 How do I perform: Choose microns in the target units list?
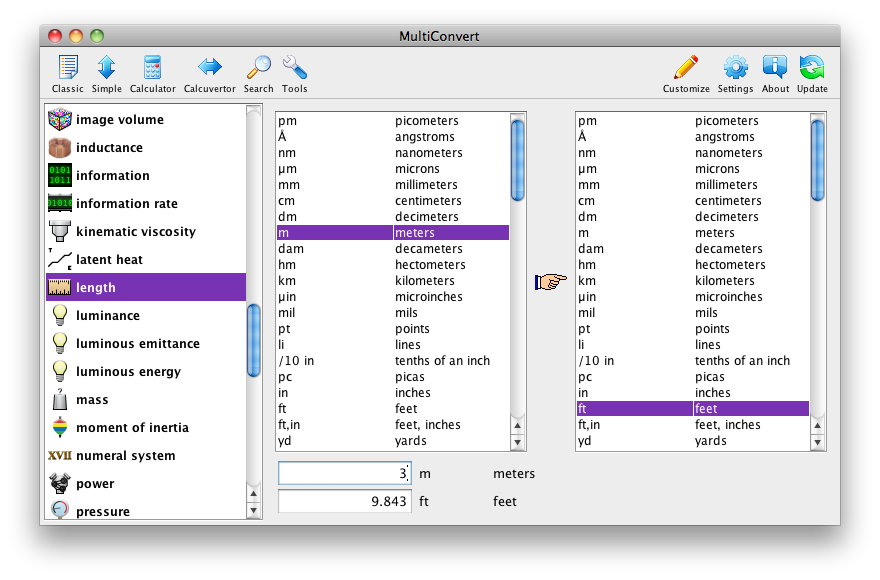click(693, 168)
